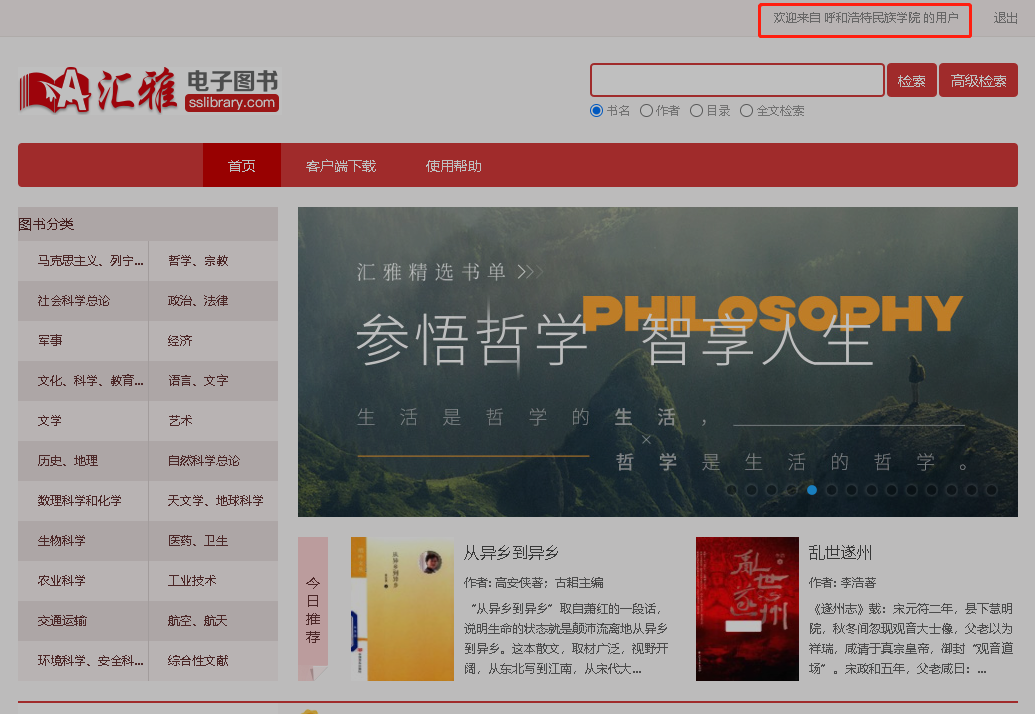Open the 工业技术 category link
The image size is (1035, 714).
[192, 581]
